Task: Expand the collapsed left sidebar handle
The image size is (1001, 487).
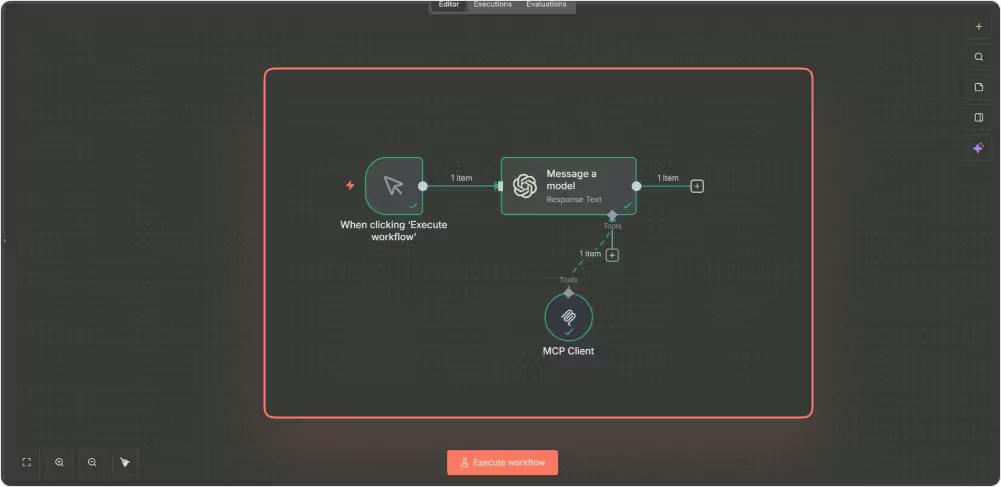Action: (4, 241)
